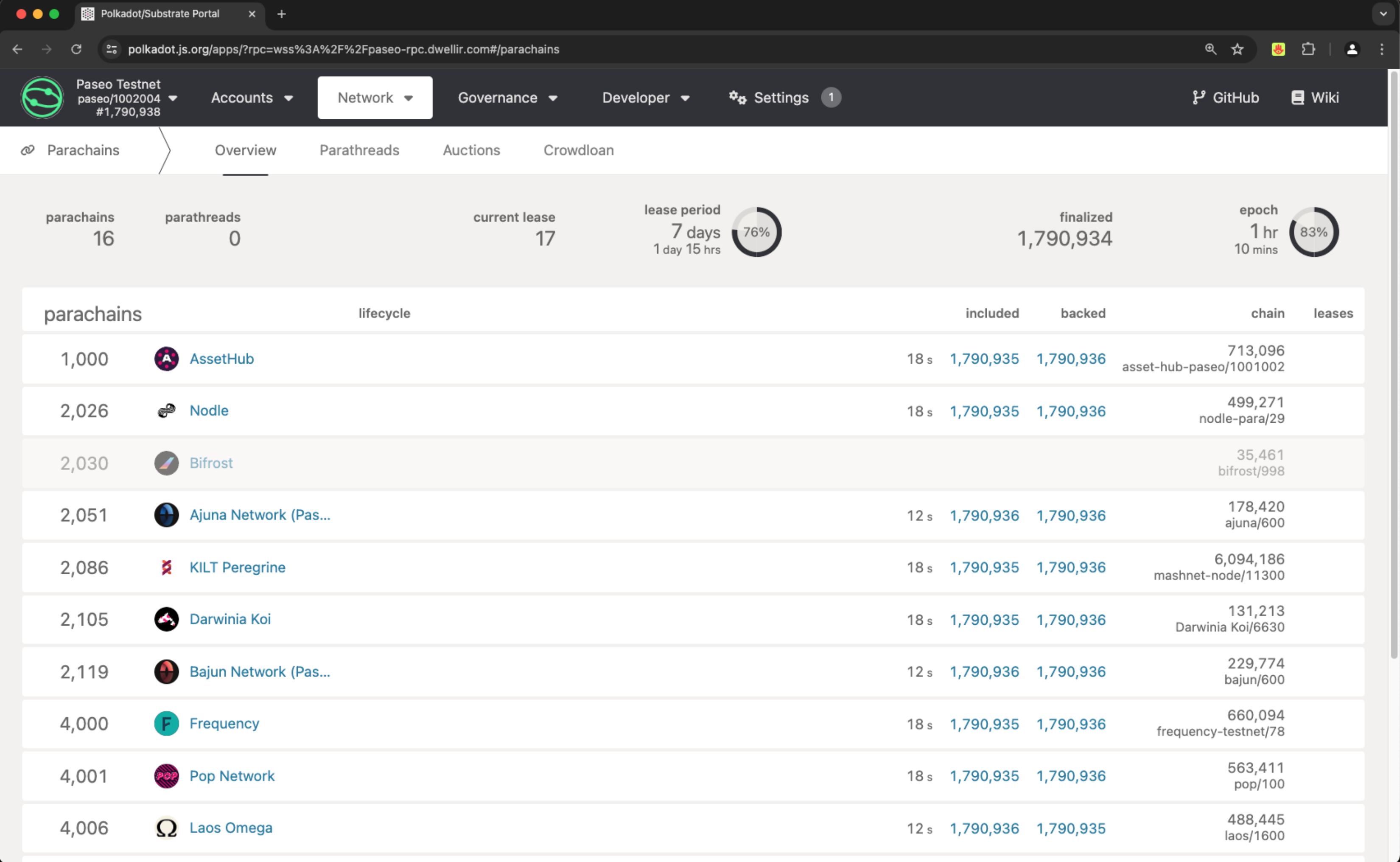Click chain text asset-hub-paseo/1001002

pyautogui.click(x=1203, y=367)
